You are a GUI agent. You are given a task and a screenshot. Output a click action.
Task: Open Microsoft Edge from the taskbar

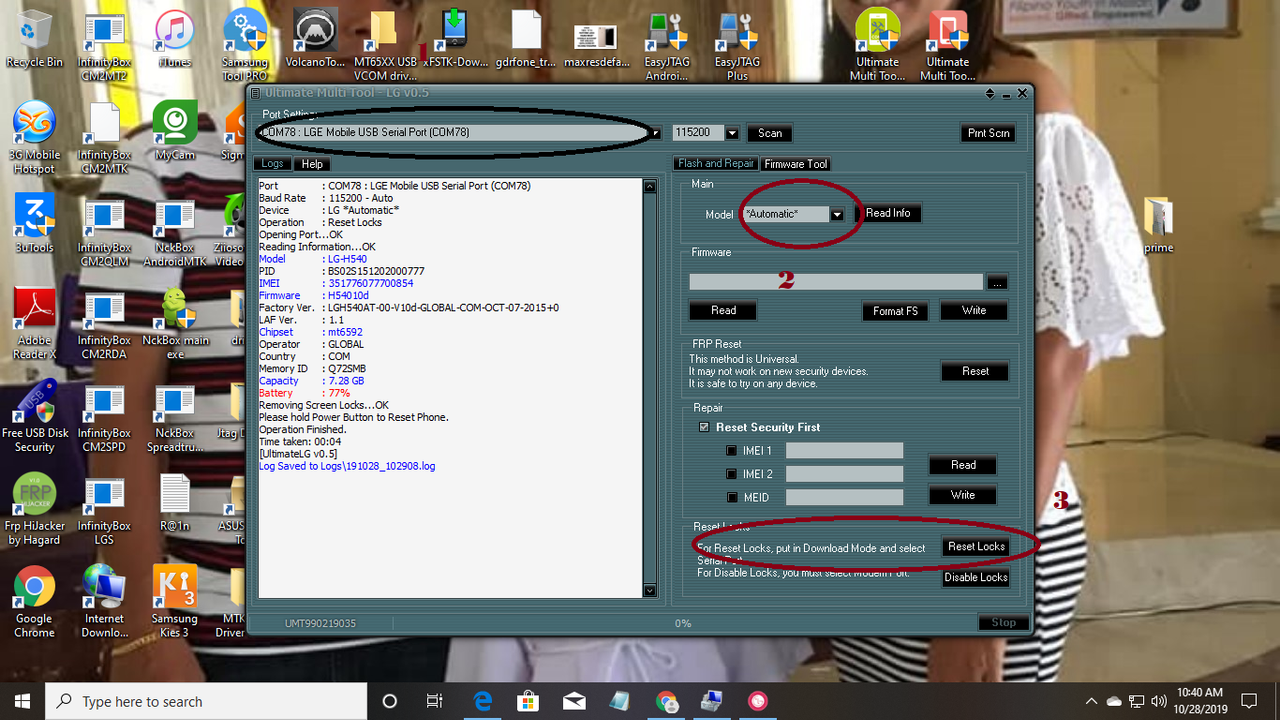[x=483, y=701]
